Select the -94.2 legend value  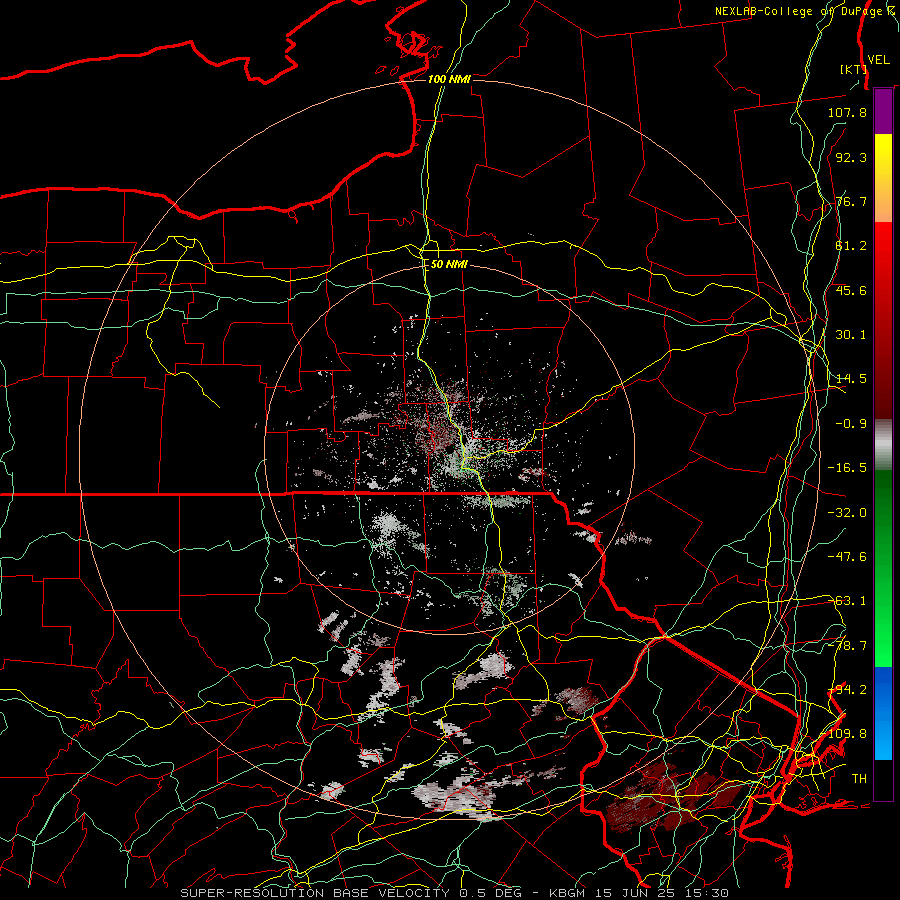click(847, 690)
